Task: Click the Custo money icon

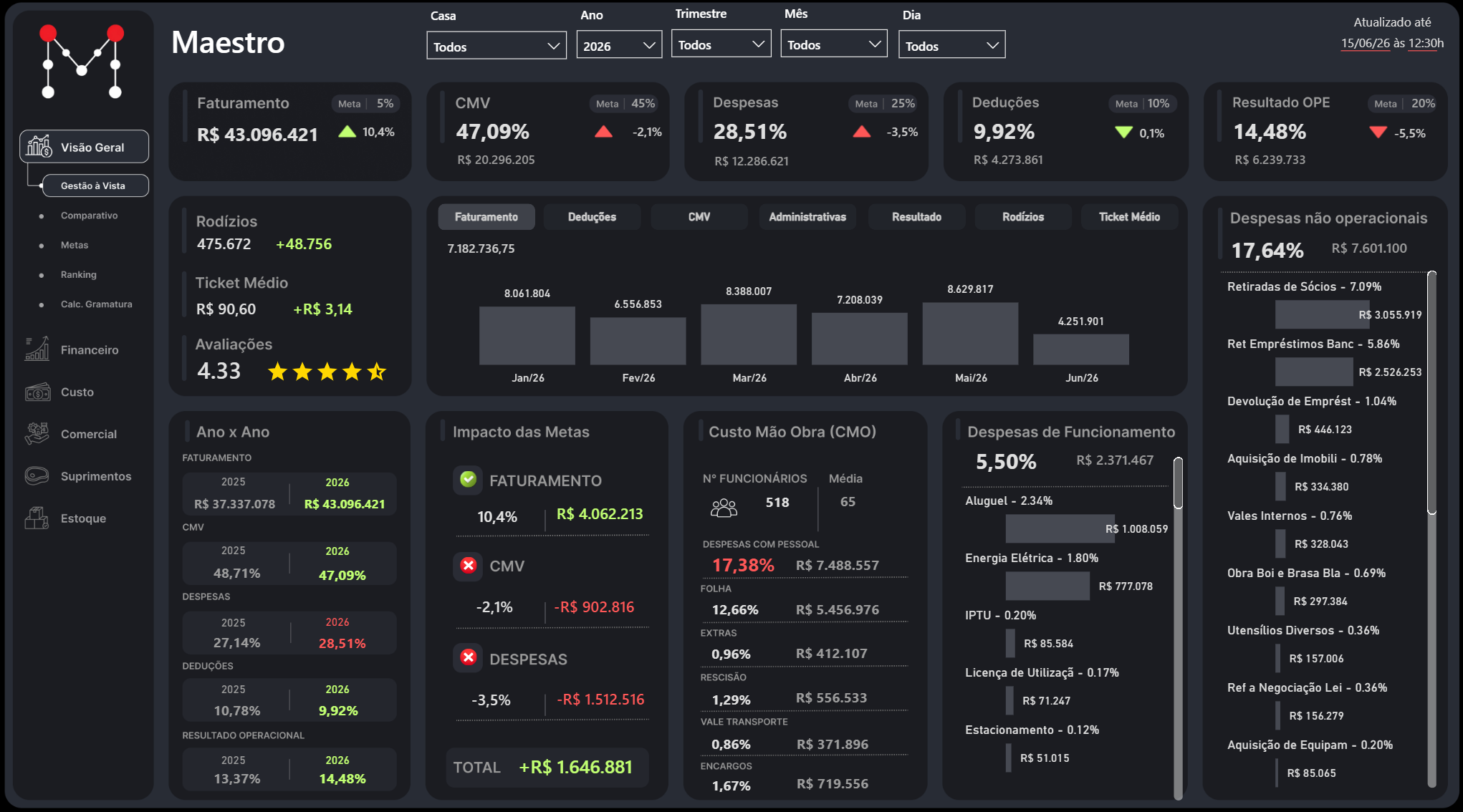Action: tap(37, 392)
